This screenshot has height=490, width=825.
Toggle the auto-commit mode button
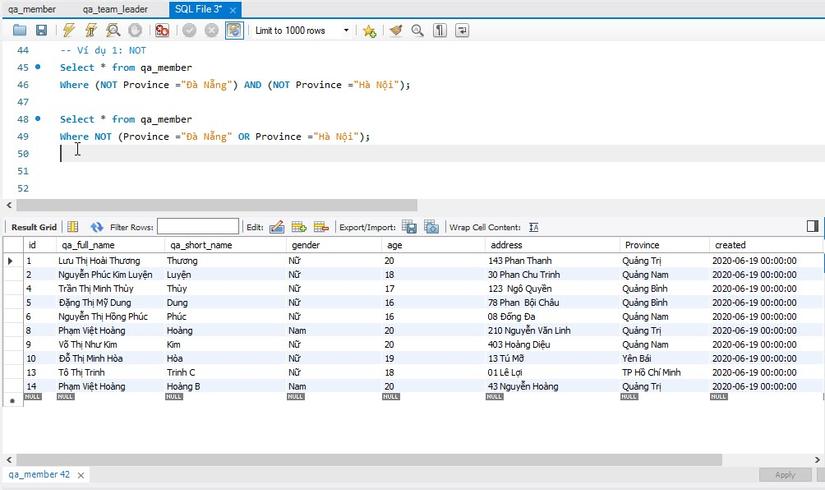point(233,31)
